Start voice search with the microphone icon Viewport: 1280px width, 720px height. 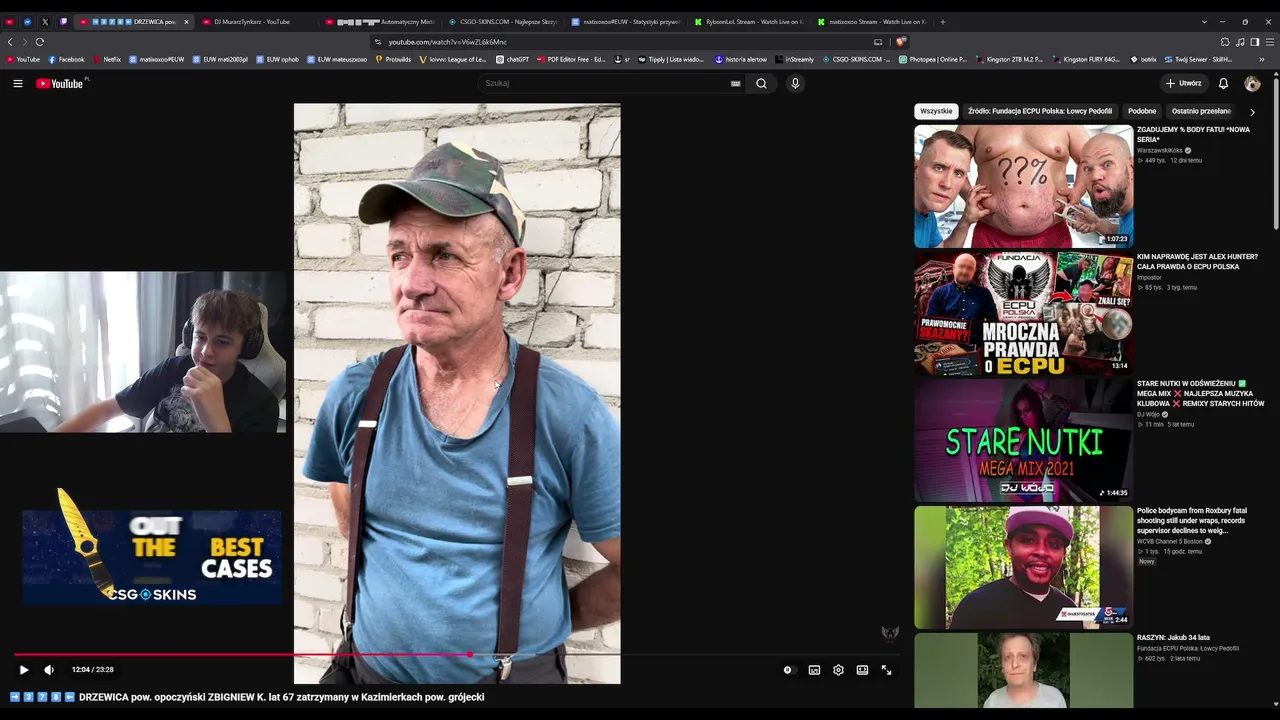[795, 83]
